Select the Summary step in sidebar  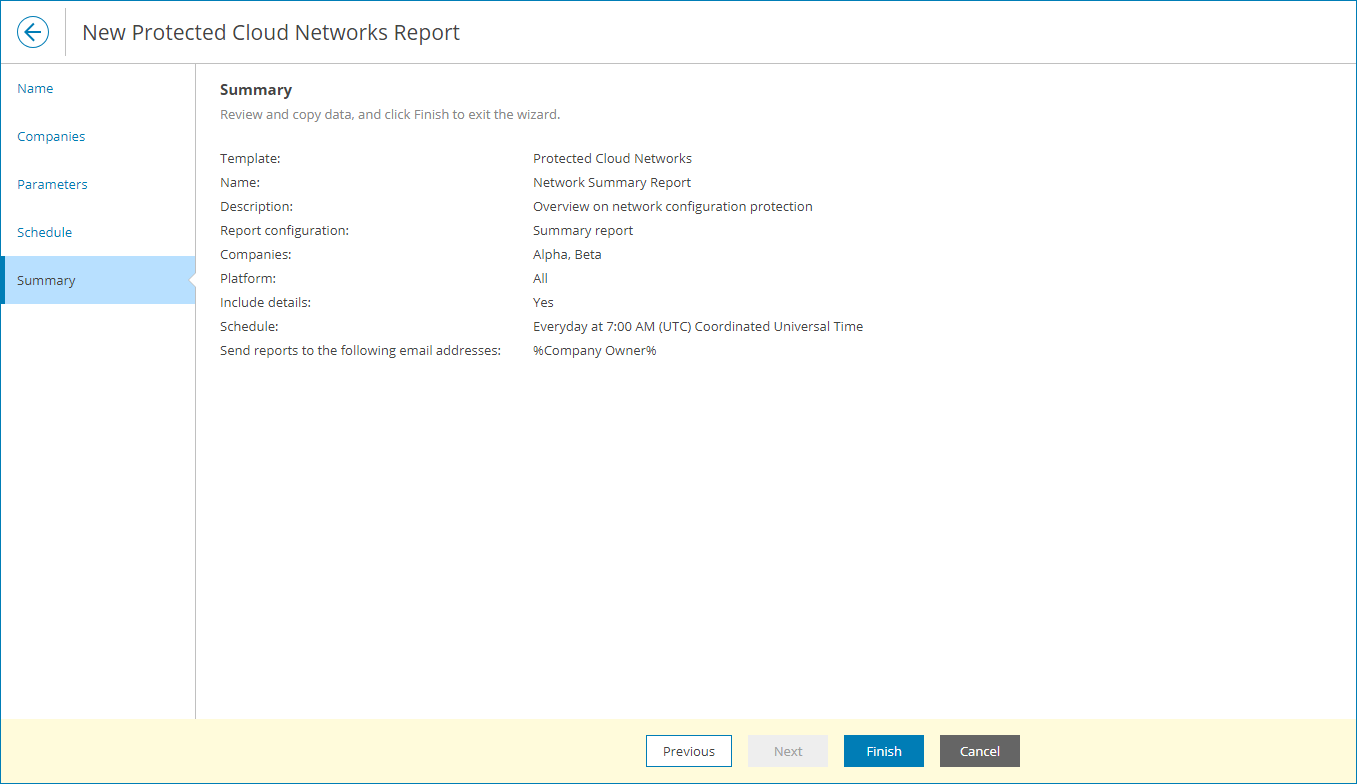(46, 280)
